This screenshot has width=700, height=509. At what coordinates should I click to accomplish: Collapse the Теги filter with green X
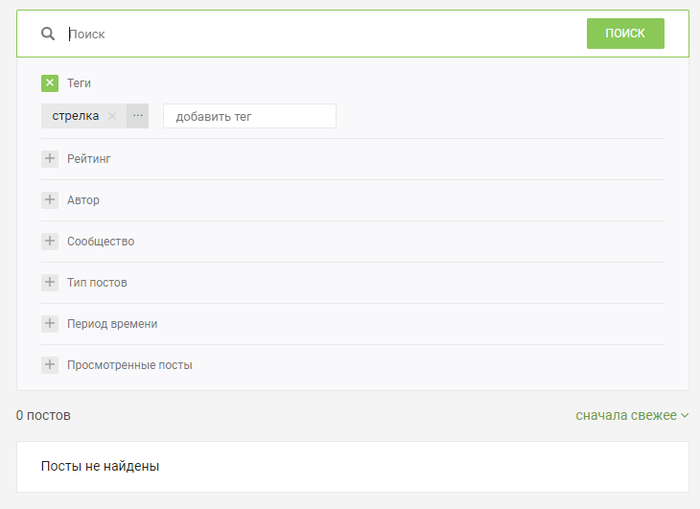50,83
